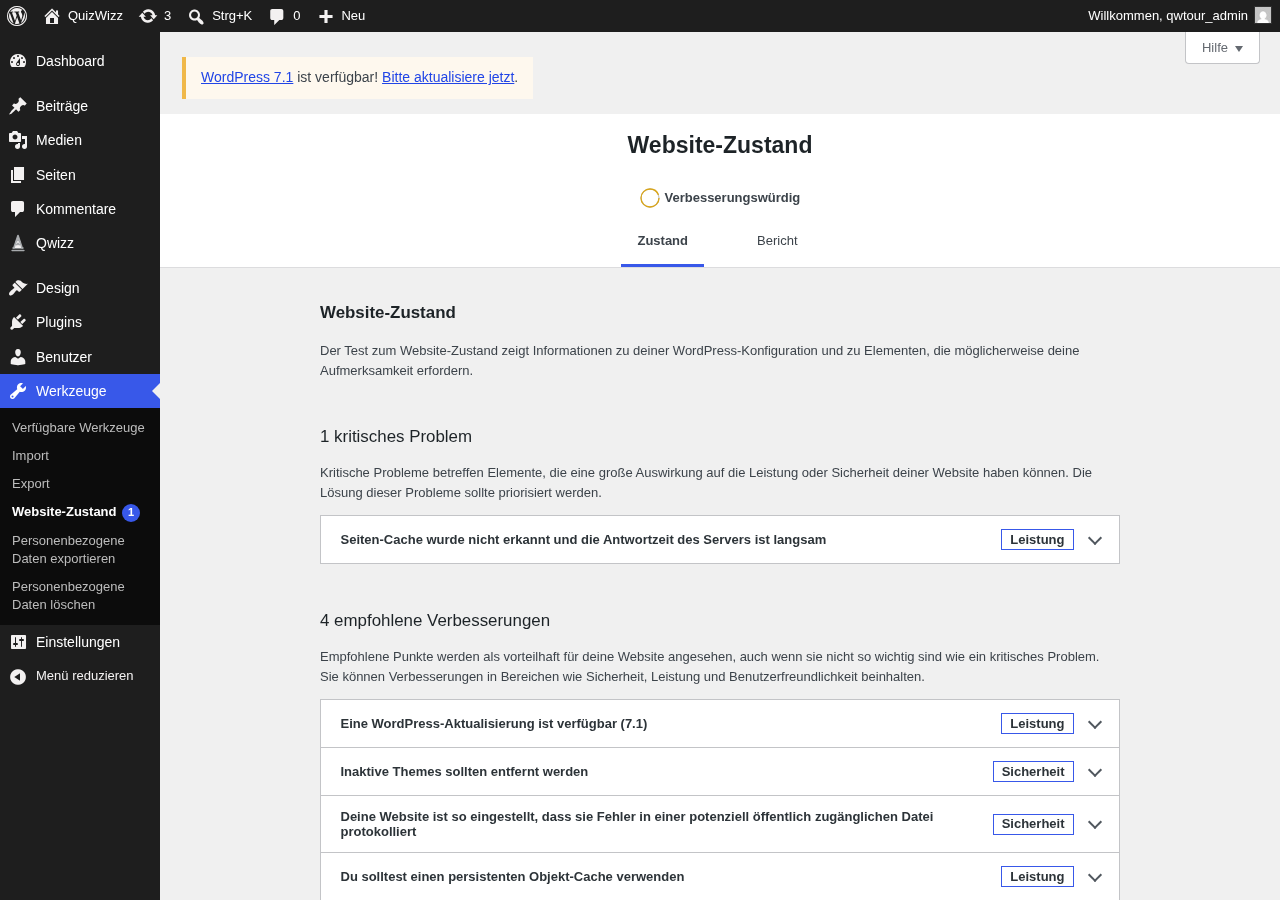Open Einstellungen menu label

pos(78,642)
